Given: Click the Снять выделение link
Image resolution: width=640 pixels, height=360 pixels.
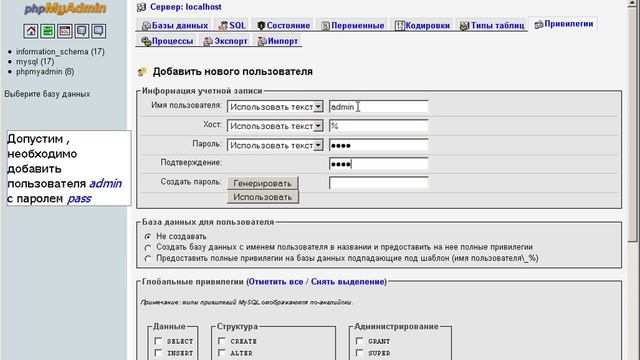Looking at the screenshot, I should click(347, 282).
